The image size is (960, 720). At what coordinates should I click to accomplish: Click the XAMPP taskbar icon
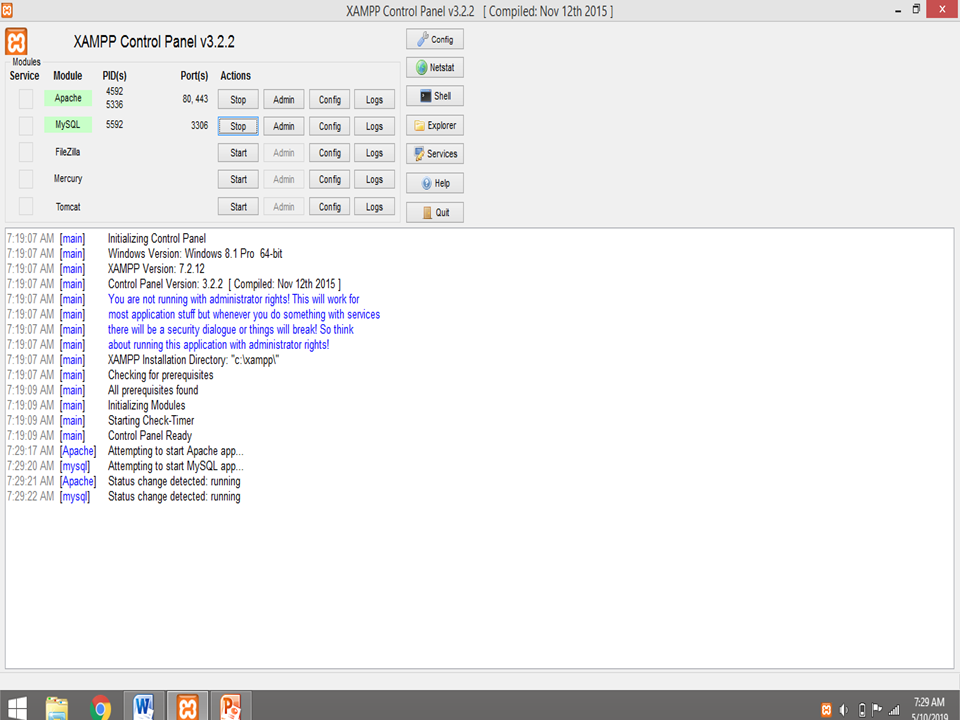187,707
